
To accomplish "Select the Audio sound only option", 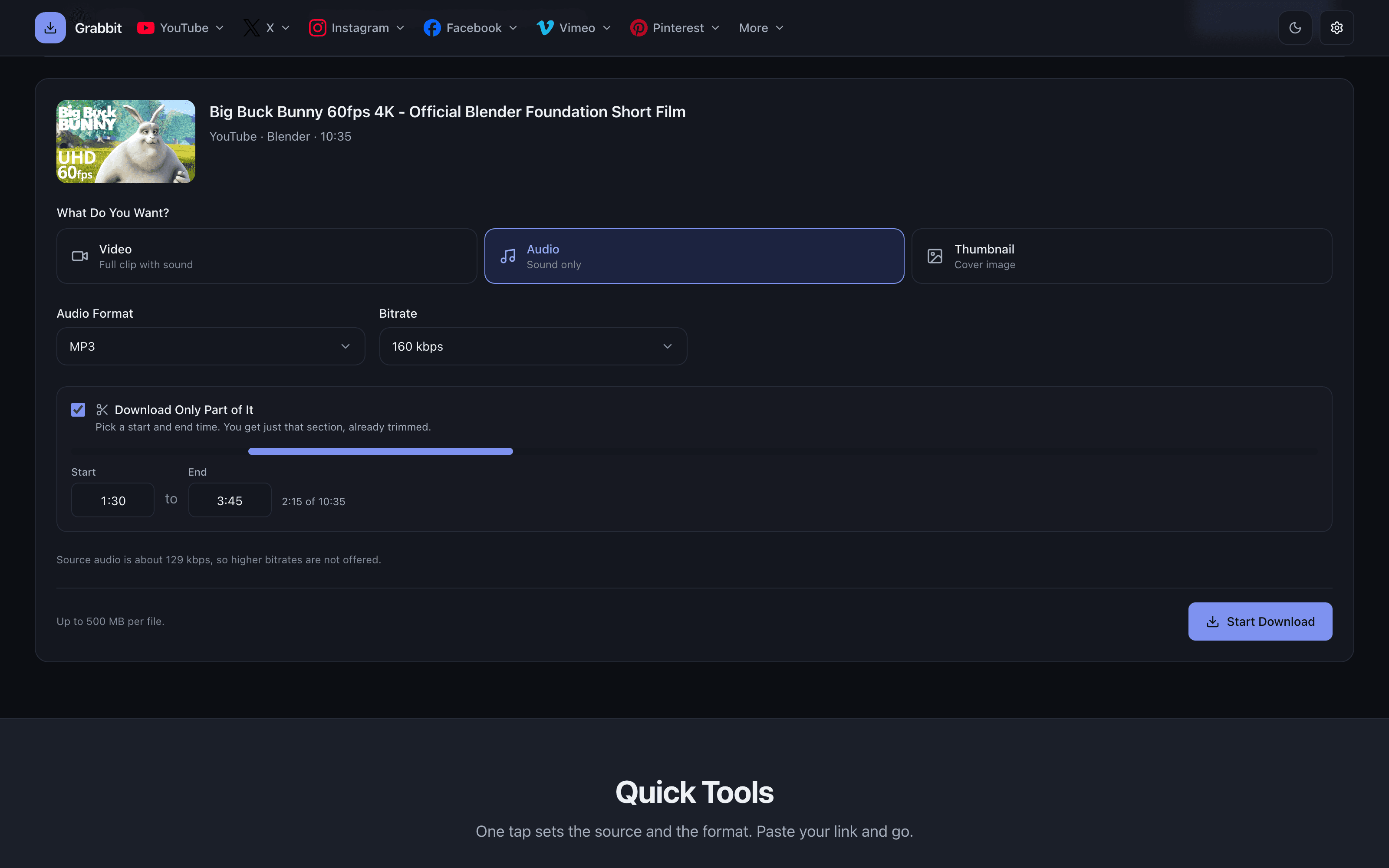I will click(694, 256).
